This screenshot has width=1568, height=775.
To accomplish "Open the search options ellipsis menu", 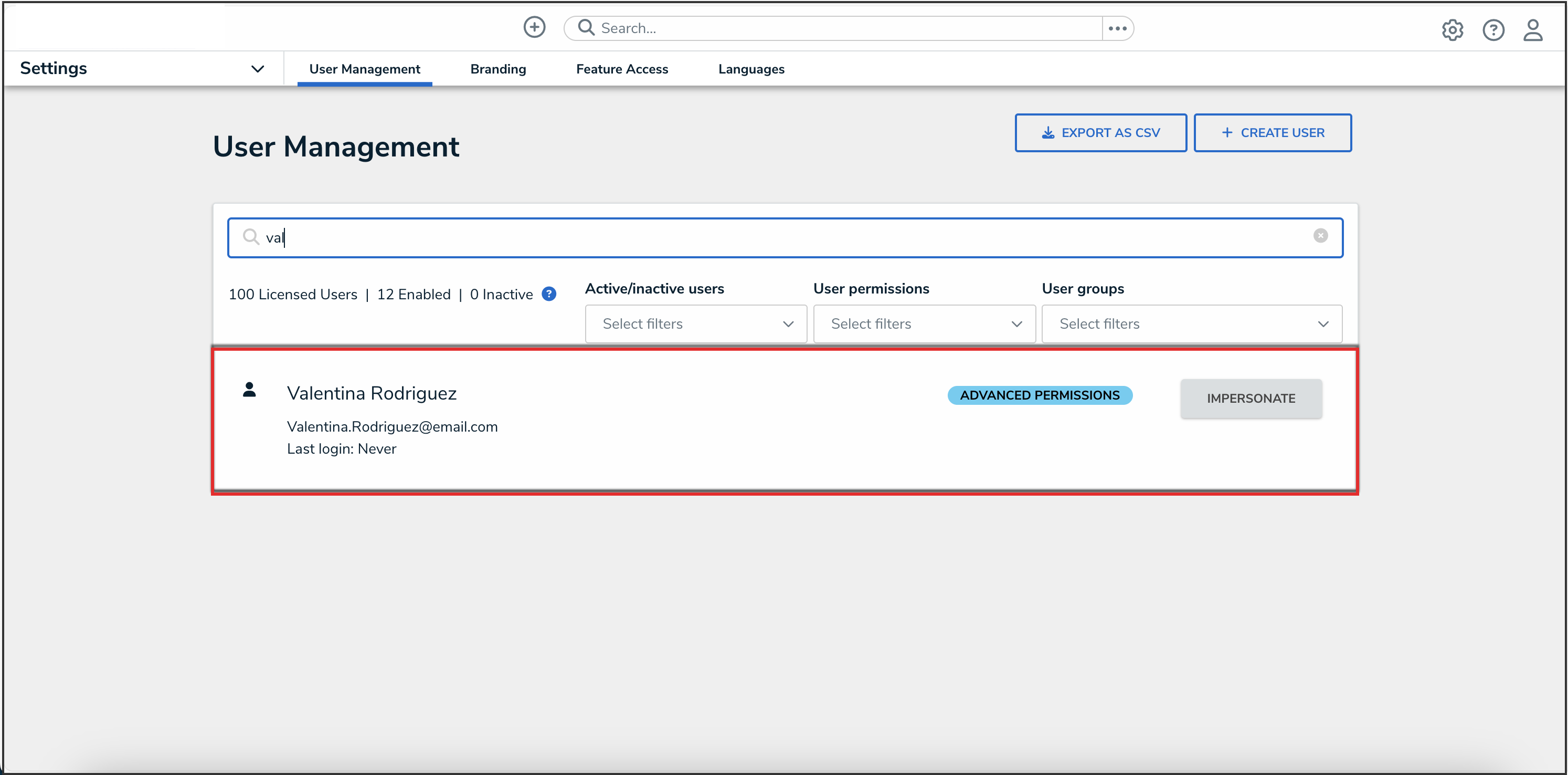I will pos(1117,28).
